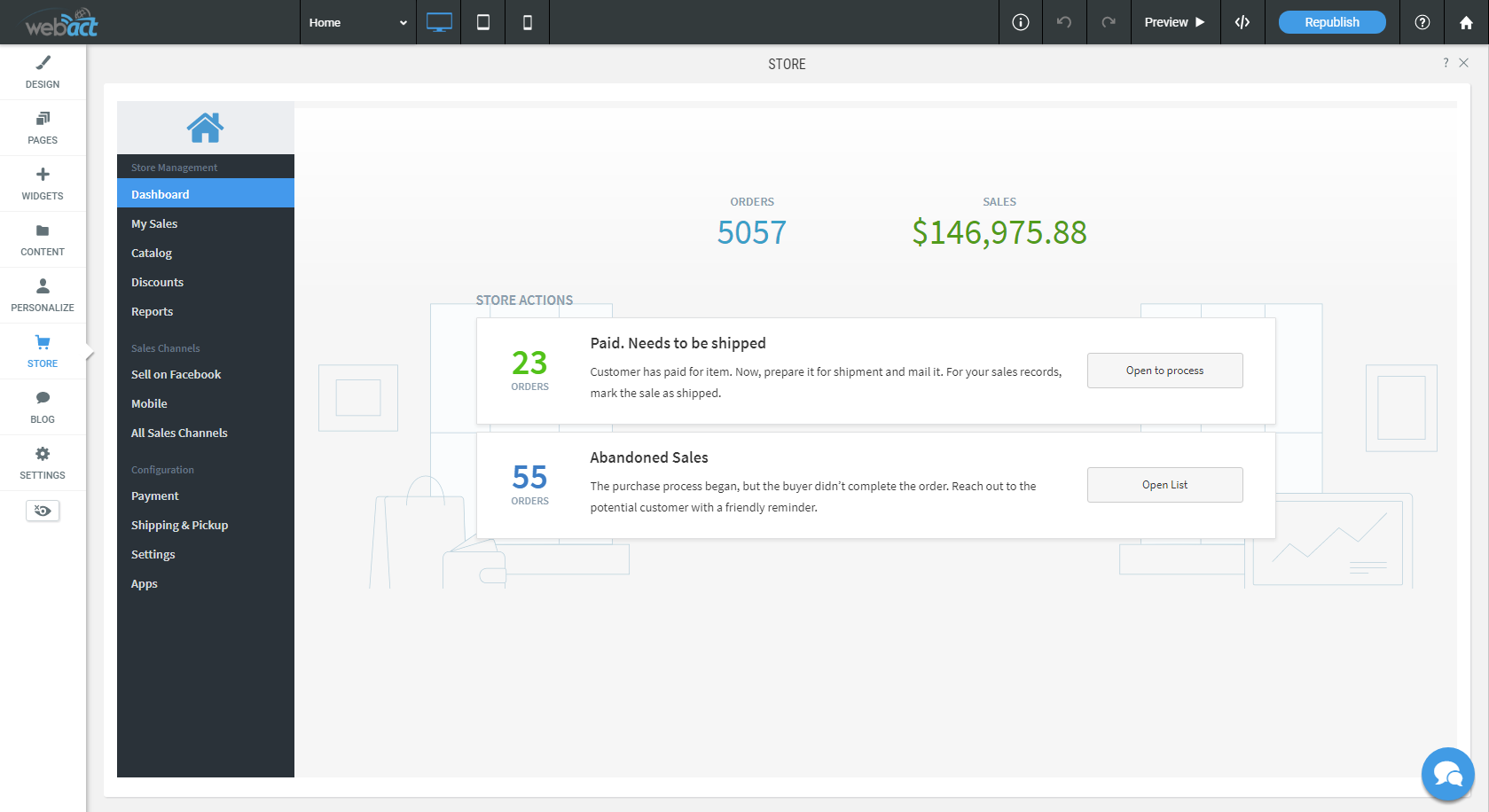Switch to tablet preview mode
The height and width of the screenshot is (812, 1489).
(482, 22)
